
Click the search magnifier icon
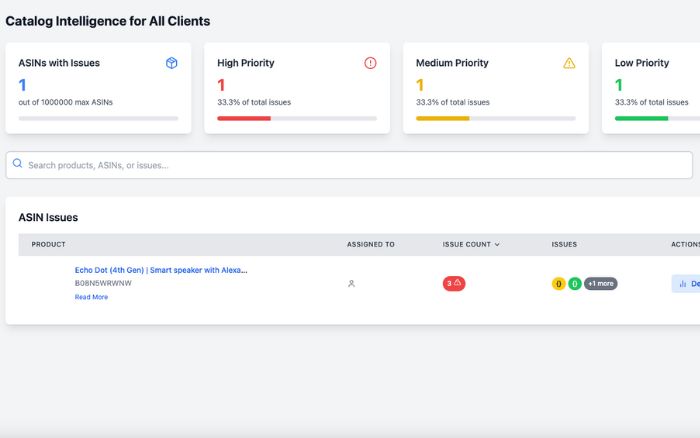[x=17, y=163]
